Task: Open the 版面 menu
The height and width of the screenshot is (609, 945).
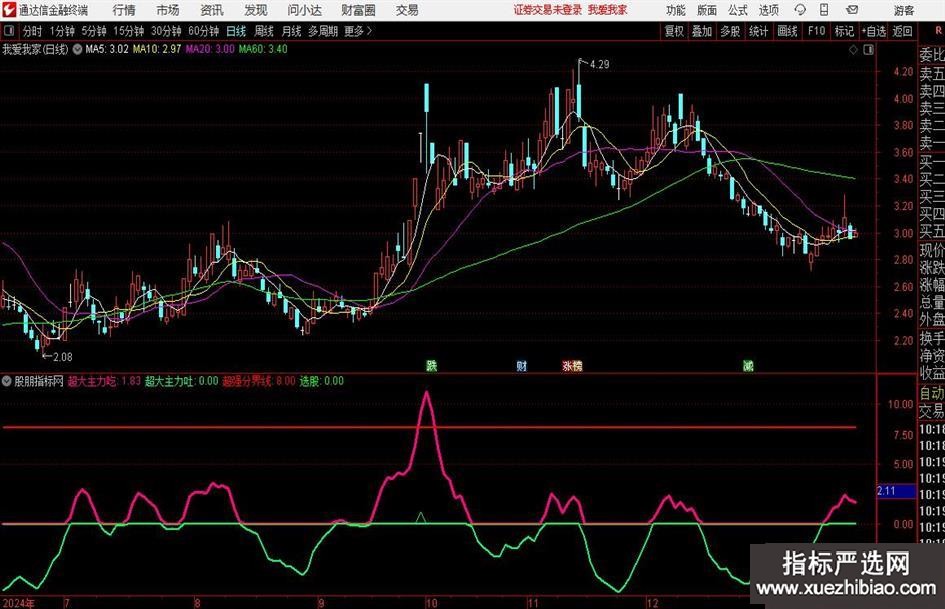Action: 706,10
